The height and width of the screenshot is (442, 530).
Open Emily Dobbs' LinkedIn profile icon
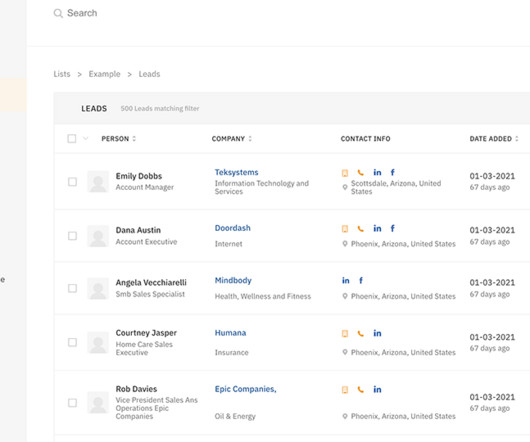click(377, 172)
